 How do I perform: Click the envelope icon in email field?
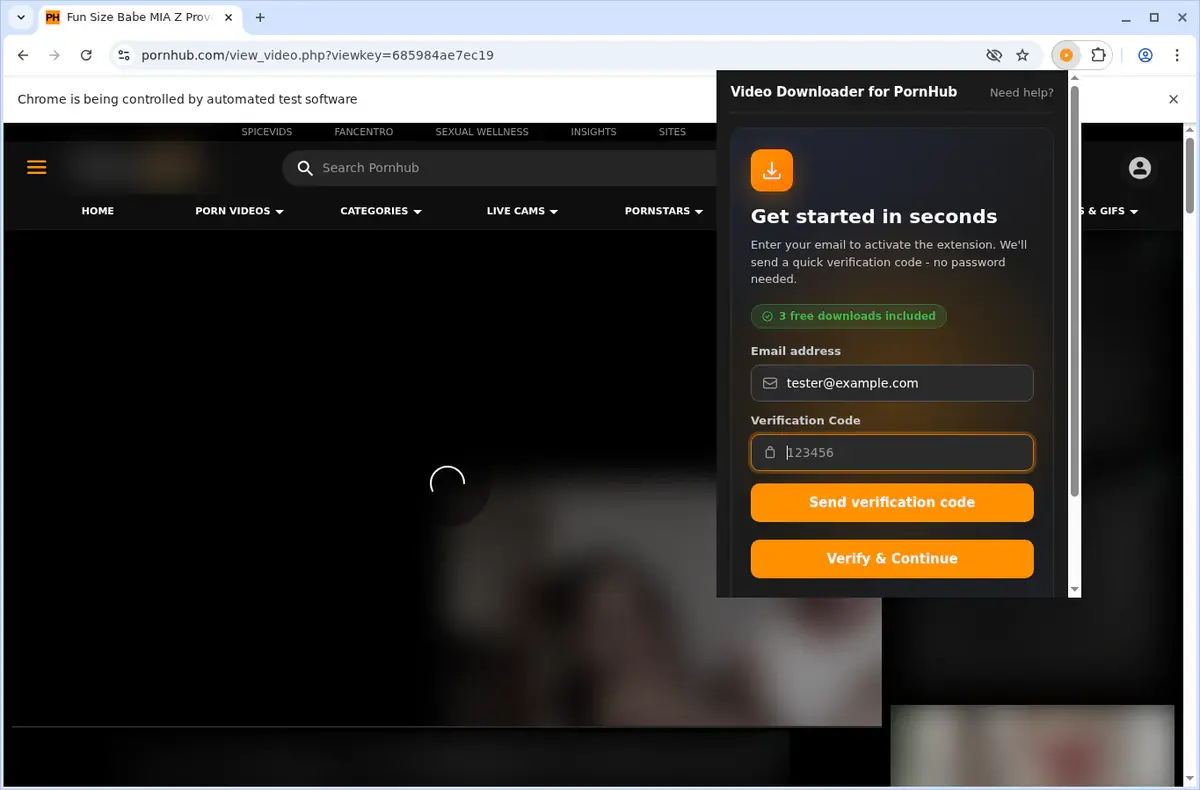(770, 383)
